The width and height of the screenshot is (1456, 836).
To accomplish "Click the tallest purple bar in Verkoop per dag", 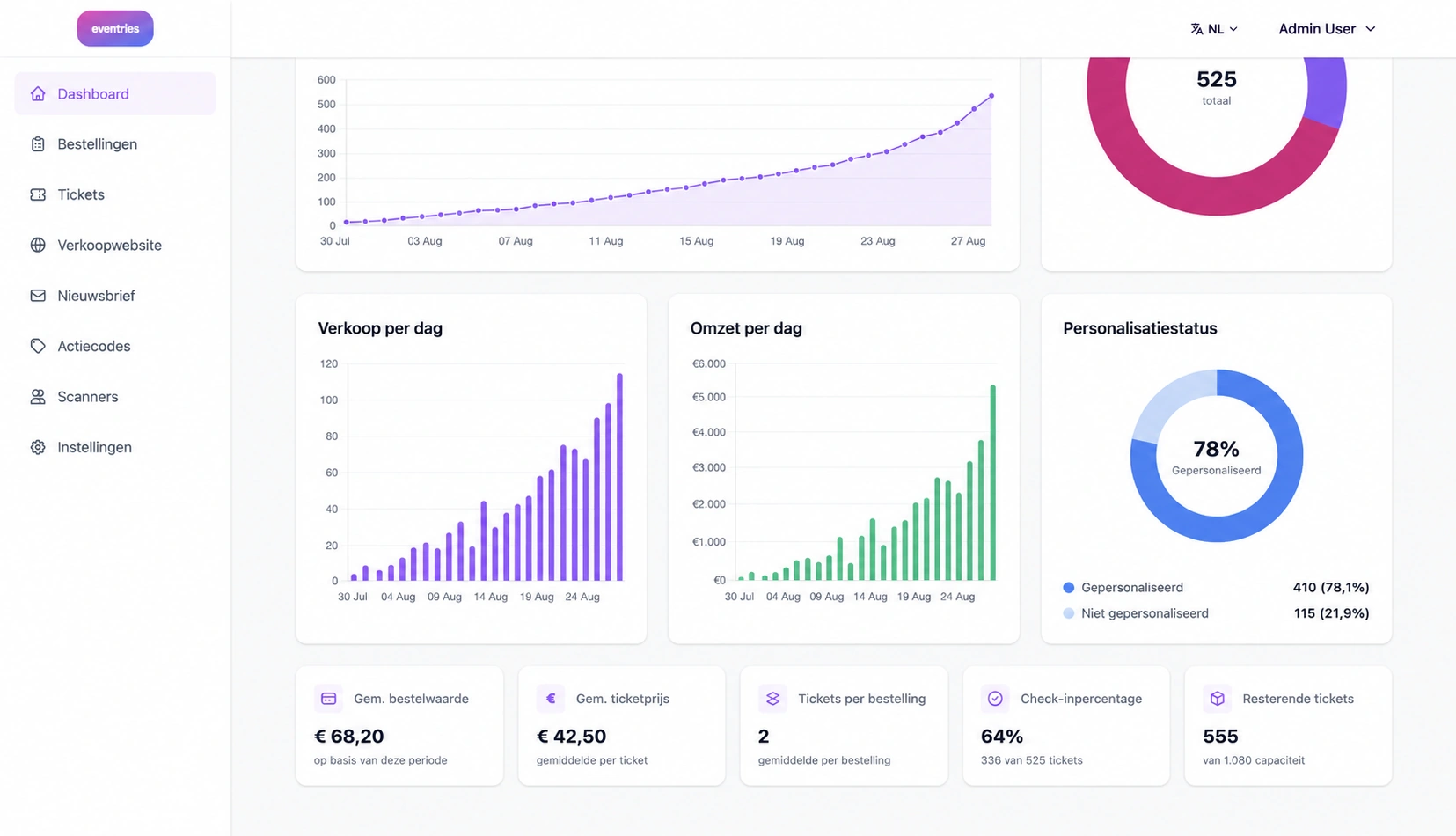I will pos(620,477).
